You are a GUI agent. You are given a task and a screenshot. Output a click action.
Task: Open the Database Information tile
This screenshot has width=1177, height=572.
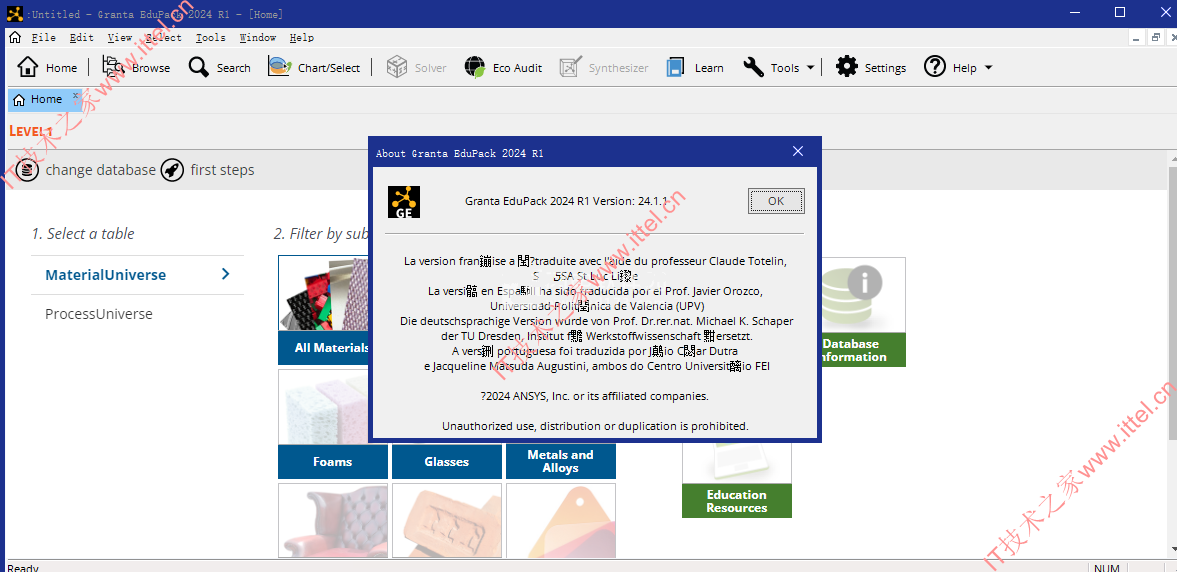(x=862, y=312)
